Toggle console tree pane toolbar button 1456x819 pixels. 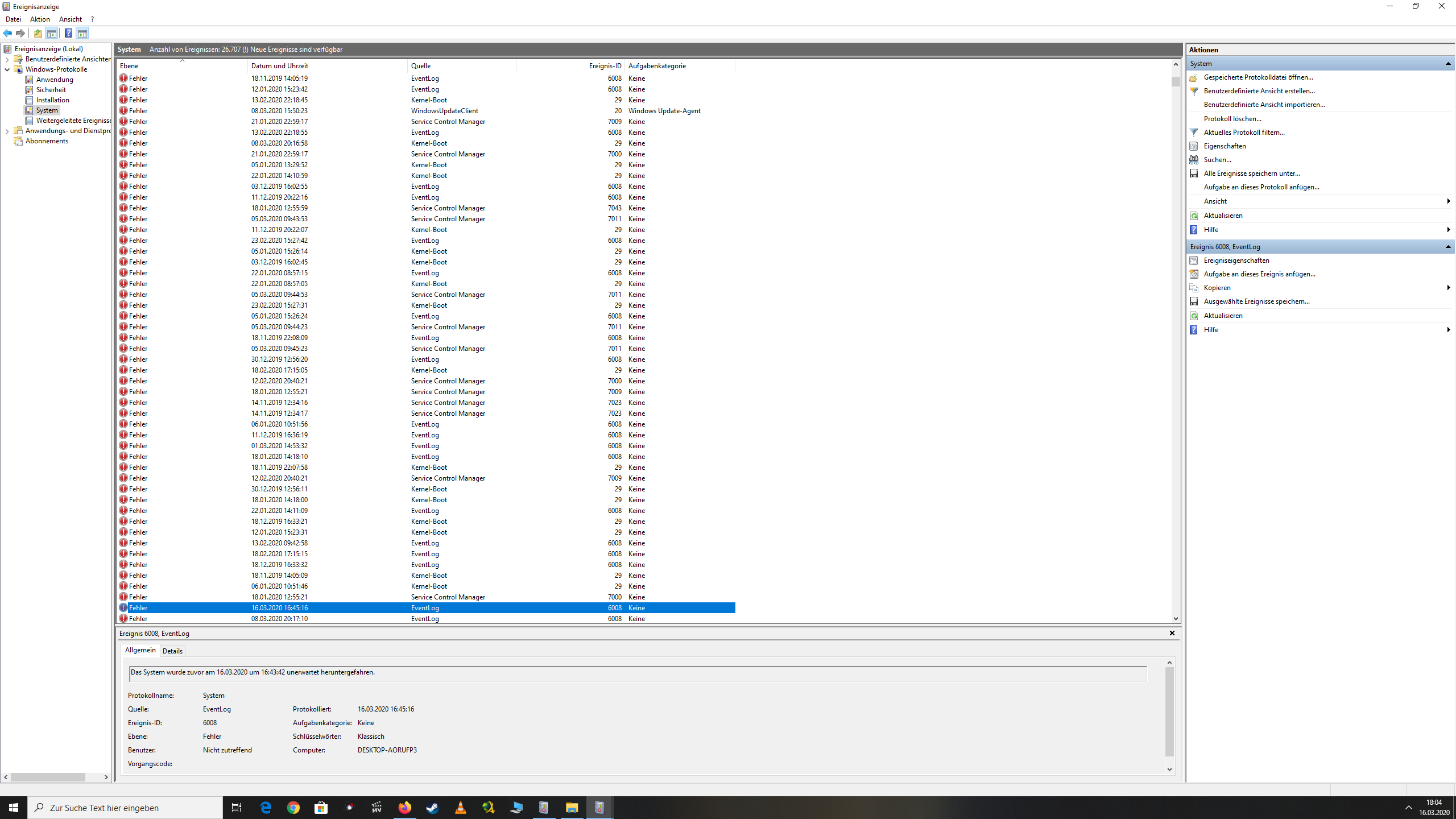pyautogui.click(x=52, y=33)
